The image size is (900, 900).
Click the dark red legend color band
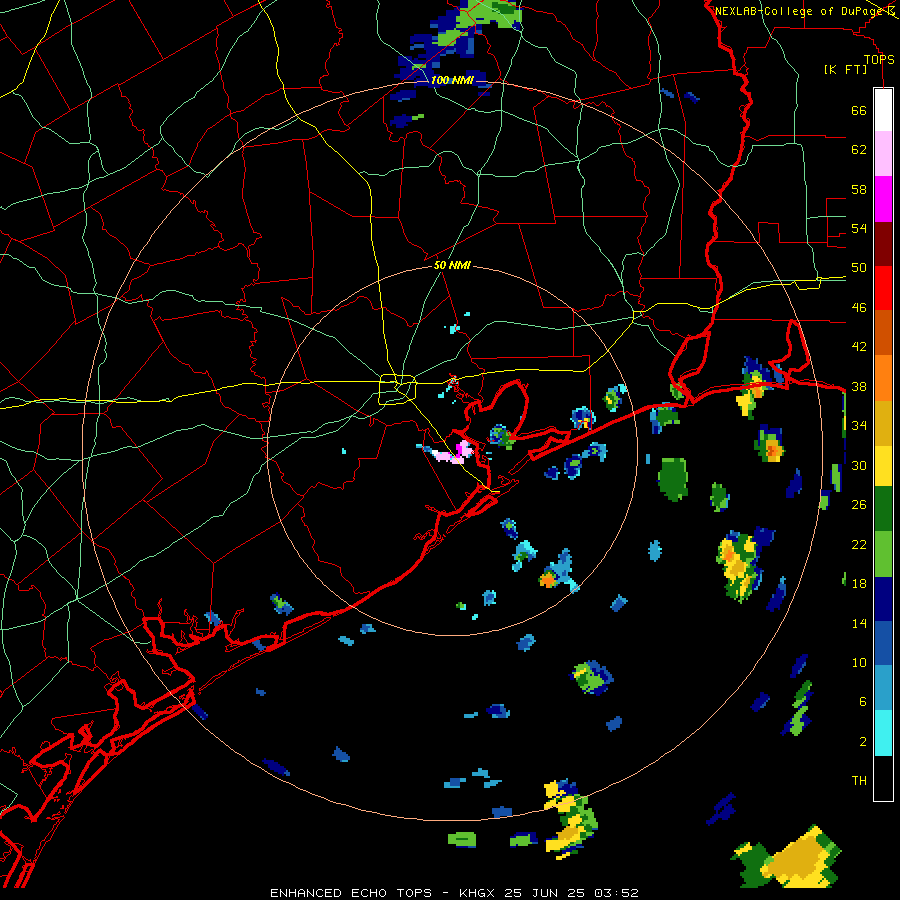pos(883,243)
